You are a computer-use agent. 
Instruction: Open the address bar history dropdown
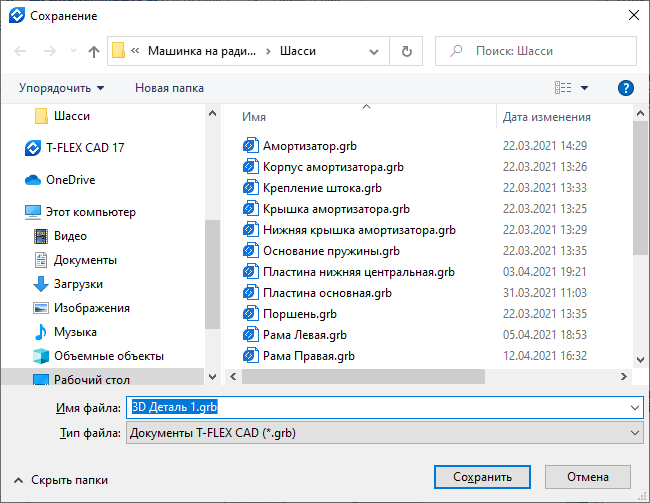coord(376,51)
